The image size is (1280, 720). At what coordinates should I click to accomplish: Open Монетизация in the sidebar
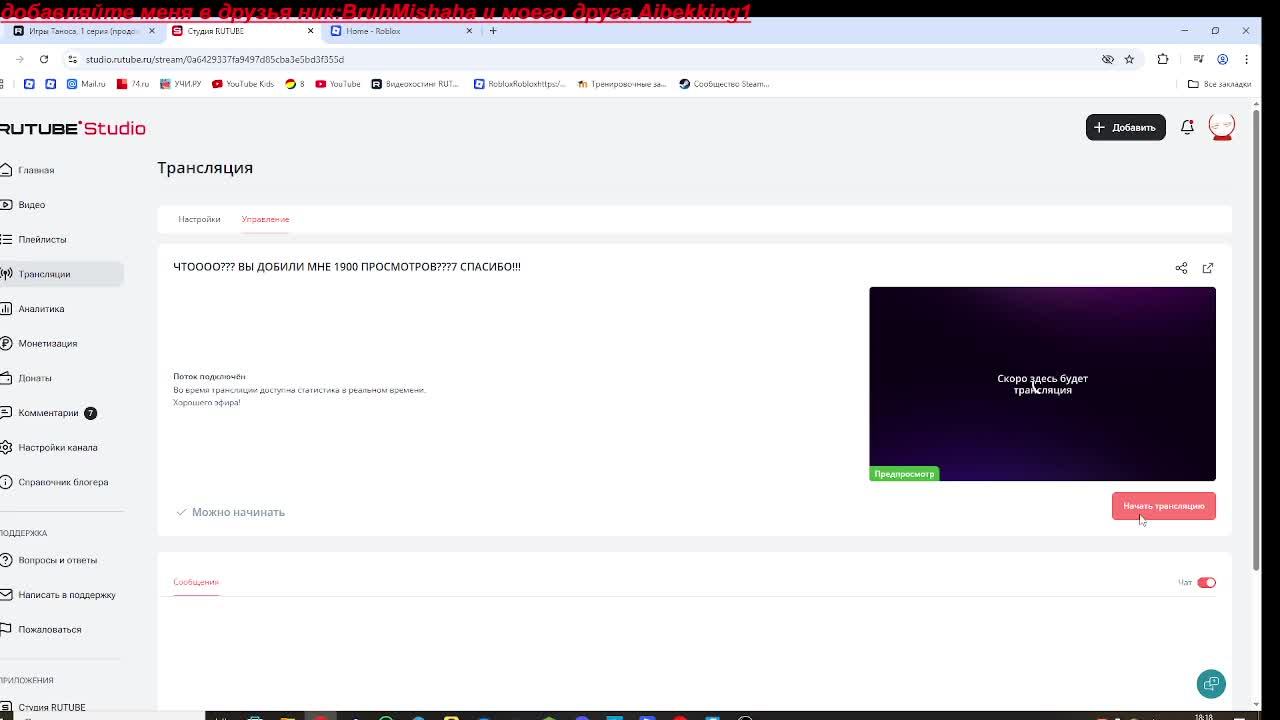pos(47,343)
